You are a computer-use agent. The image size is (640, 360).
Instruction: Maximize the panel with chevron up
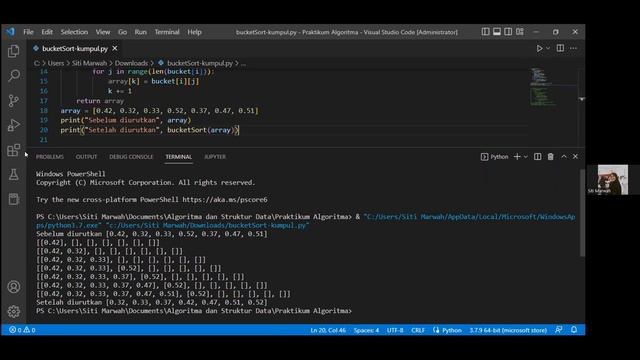point(564,157)
